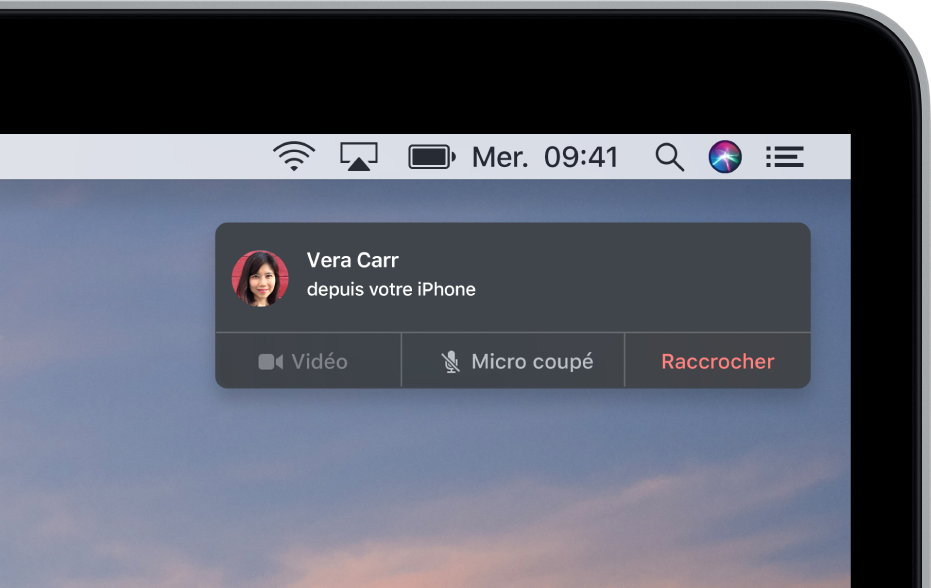The image size is (931, 588).
Task: Open the Wi-Fi status menu
Action: click(294, 157)
